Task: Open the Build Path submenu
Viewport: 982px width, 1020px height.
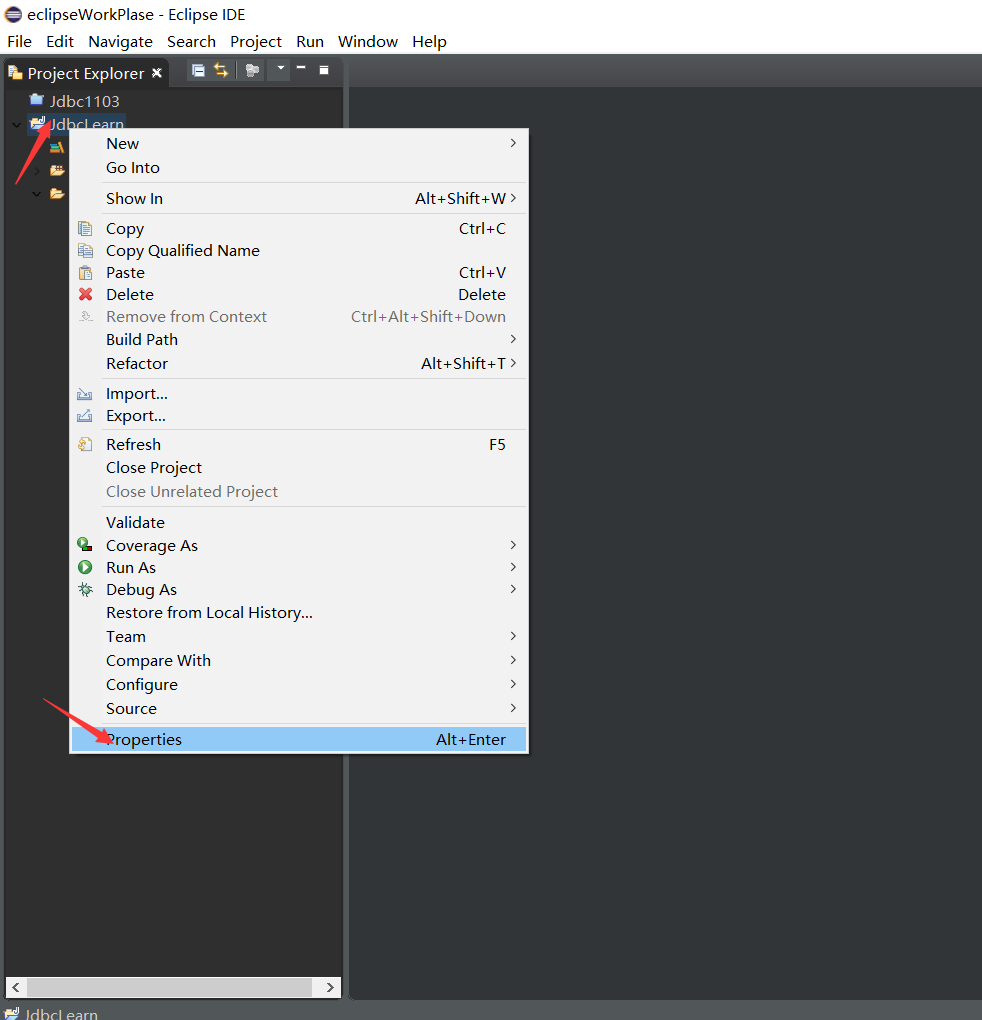Action: pos(299,339)
